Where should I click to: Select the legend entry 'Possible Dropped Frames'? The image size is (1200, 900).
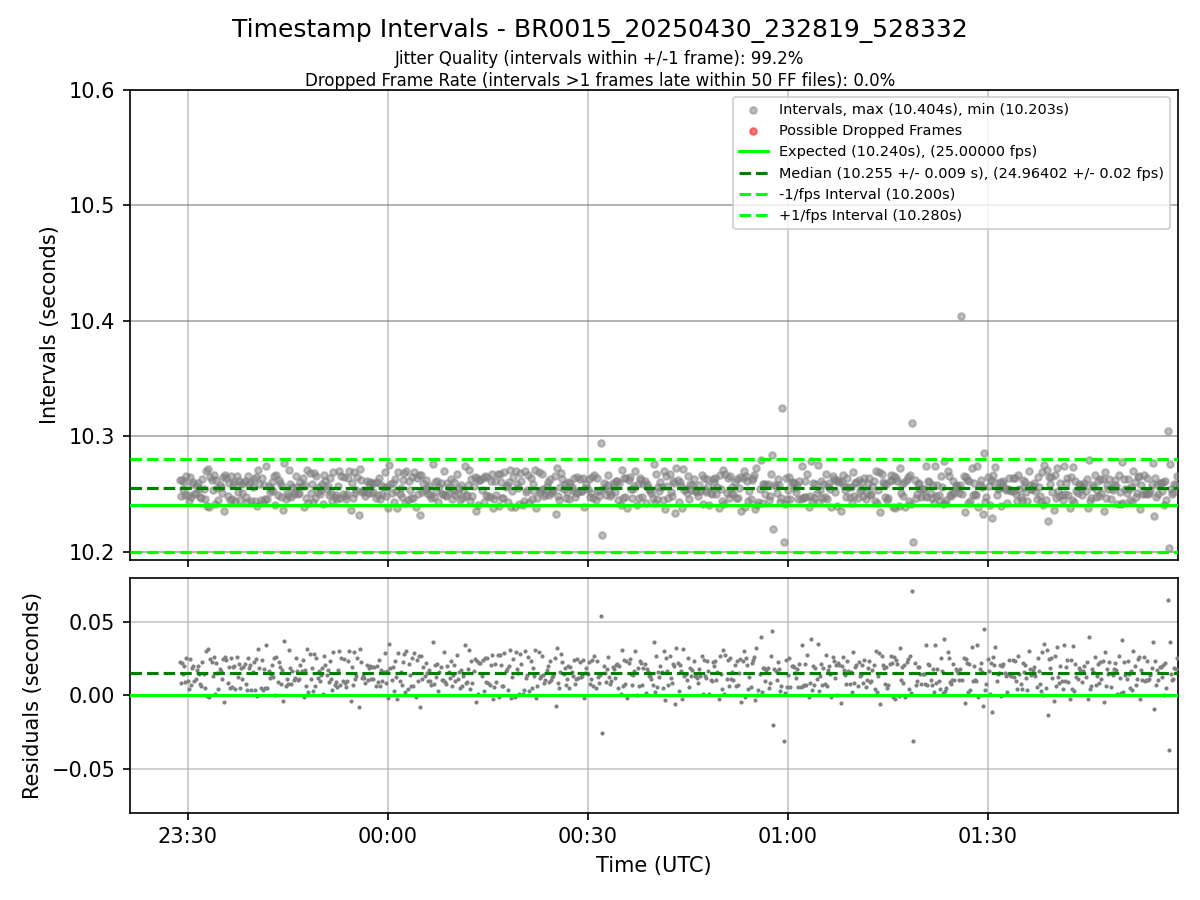[870, 130]
